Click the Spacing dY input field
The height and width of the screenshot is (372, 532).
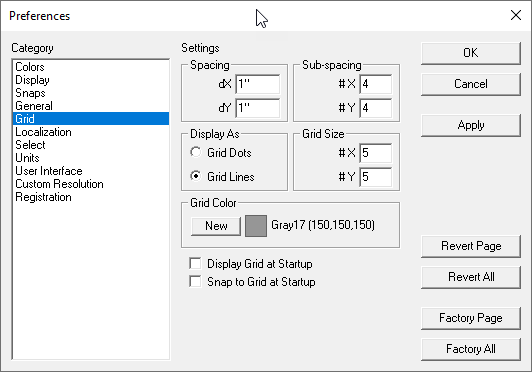[258, 108]
